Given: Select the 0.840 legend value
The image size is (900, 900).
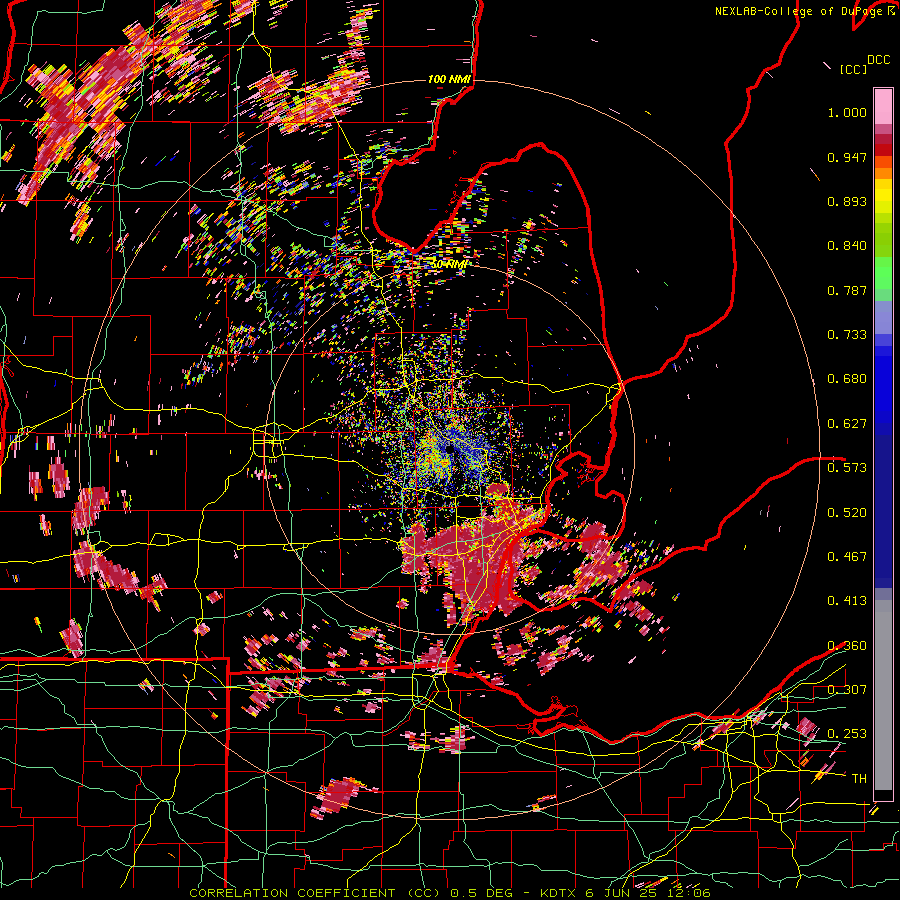Looking at the screenshot, I should pos(847,246).
